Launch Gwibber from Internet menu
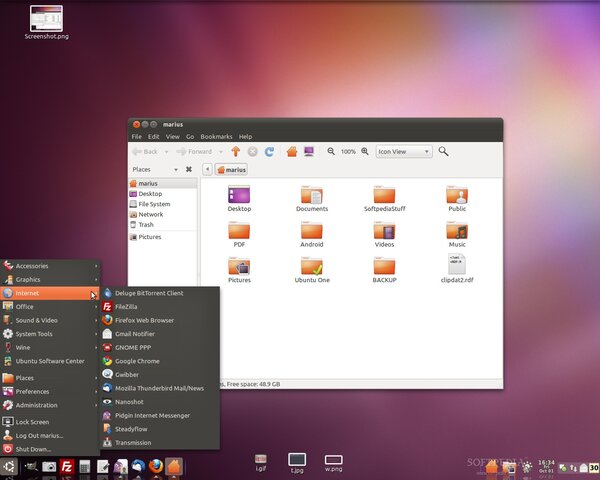 coord(160,375)
